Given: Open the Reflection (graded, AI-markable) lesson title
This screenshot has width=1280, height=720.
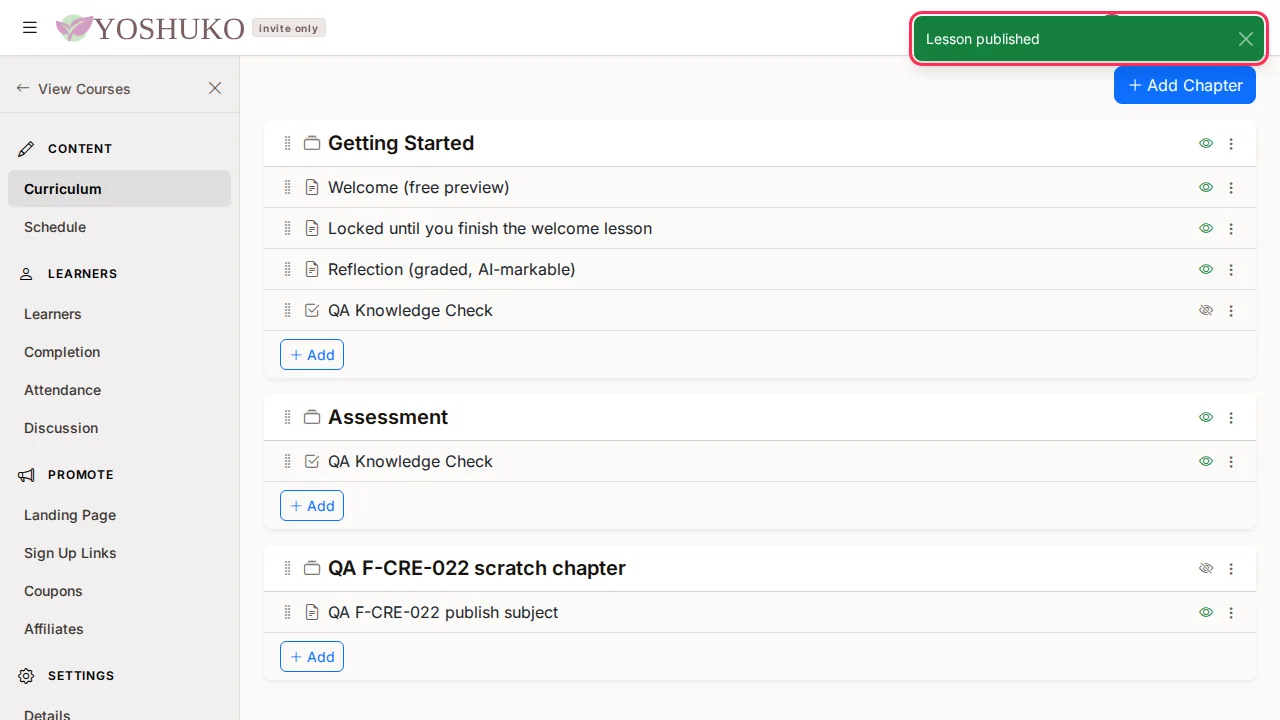Looking at the screenshot, I should [x=452, y=269].
